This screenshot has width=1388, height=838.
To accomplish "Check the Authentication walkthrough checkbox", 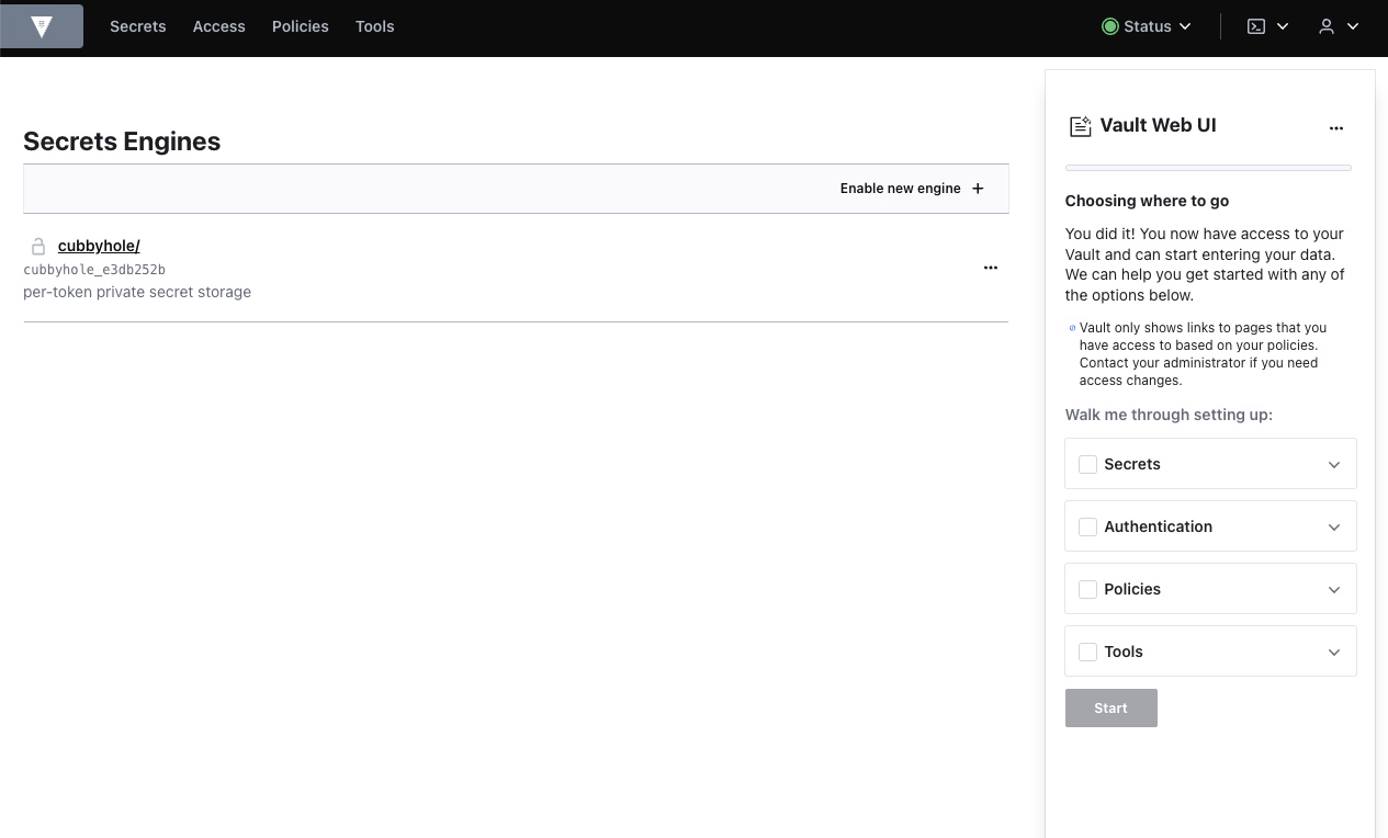I will [x=1087, y=526].
